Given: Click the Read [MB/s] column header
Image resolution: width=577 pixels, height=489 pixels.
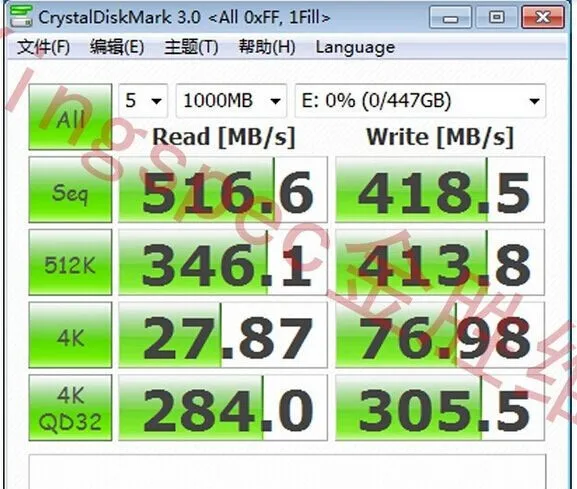Looking at the screenshot, I should pos(224,137).
